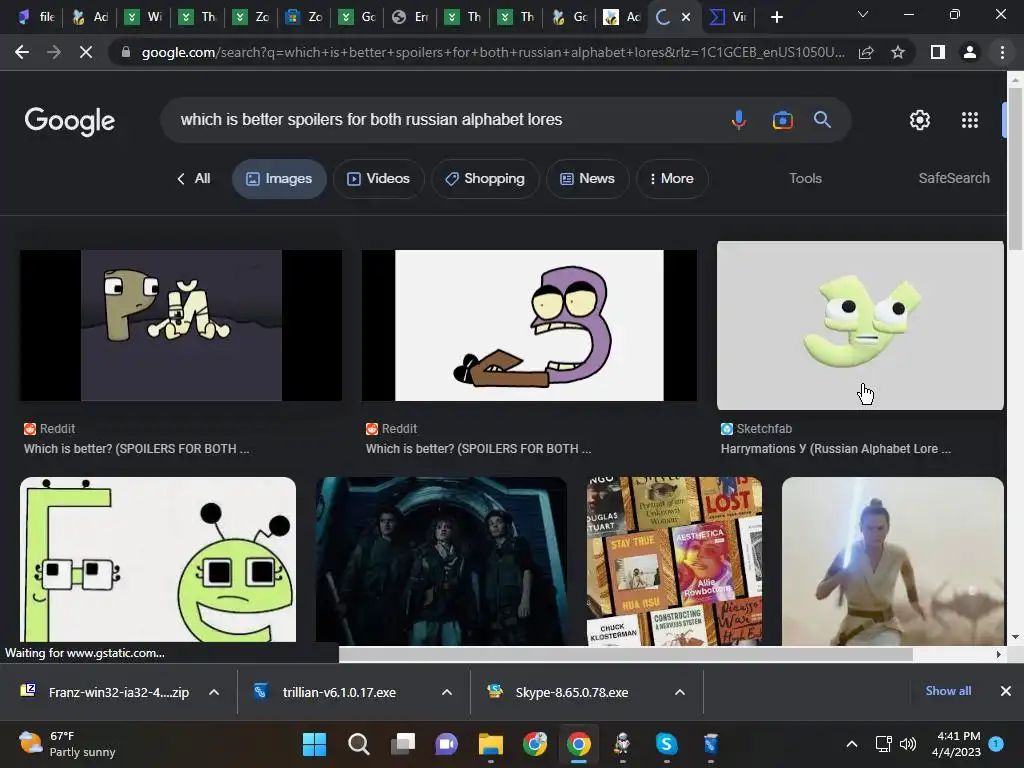Open a new browser tab
Image resolution: width=1024 pixels, height=768 pixels.
point(776,17)
